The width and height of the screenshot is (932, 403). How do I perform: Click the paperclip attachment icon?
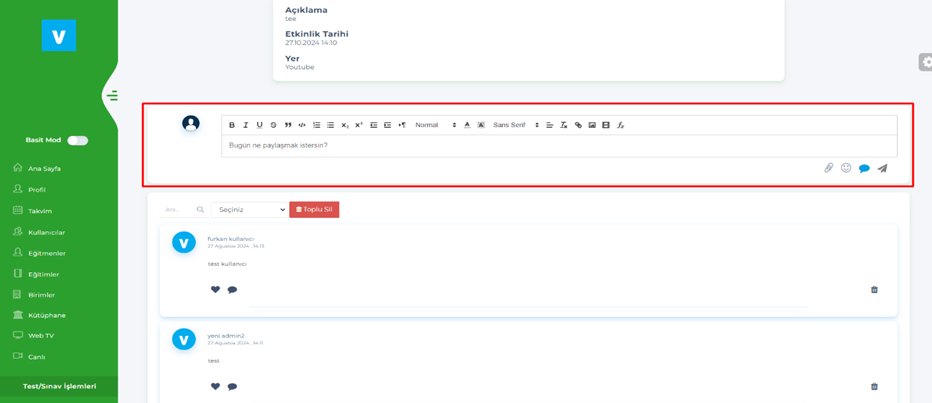pos(828,168)
